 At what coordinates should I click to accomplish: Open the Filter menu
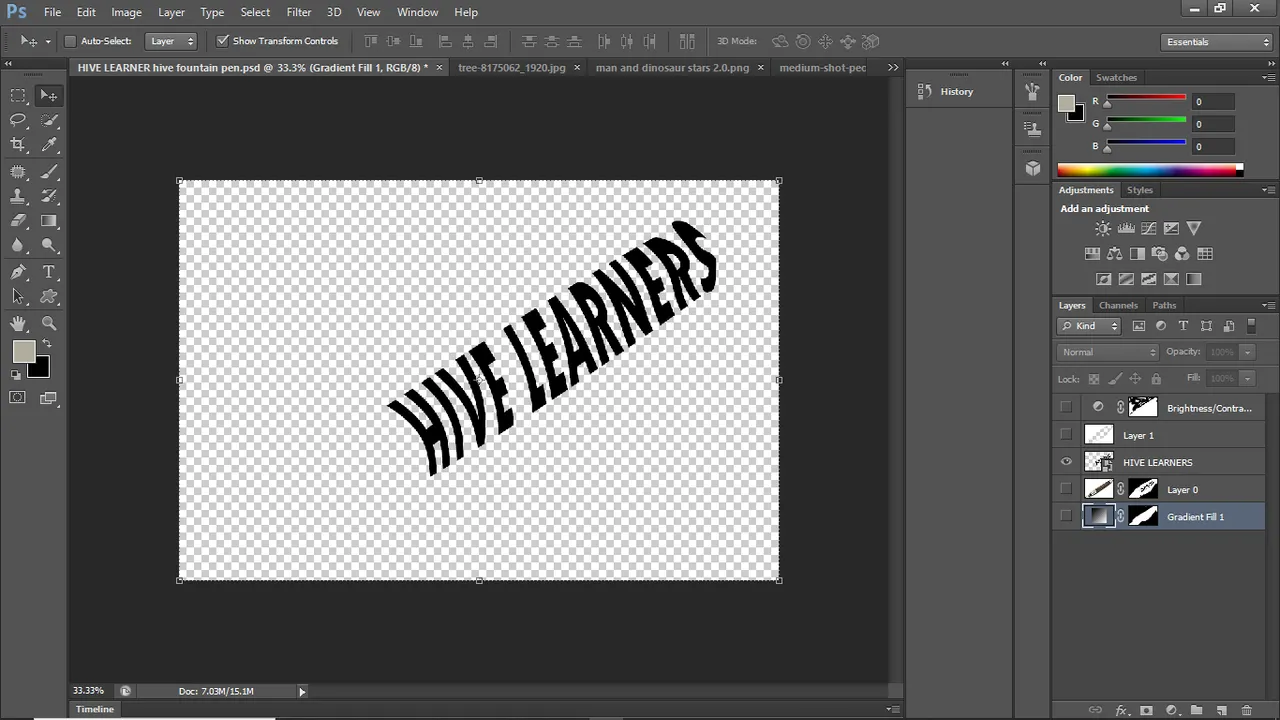(x=299, y=12)
